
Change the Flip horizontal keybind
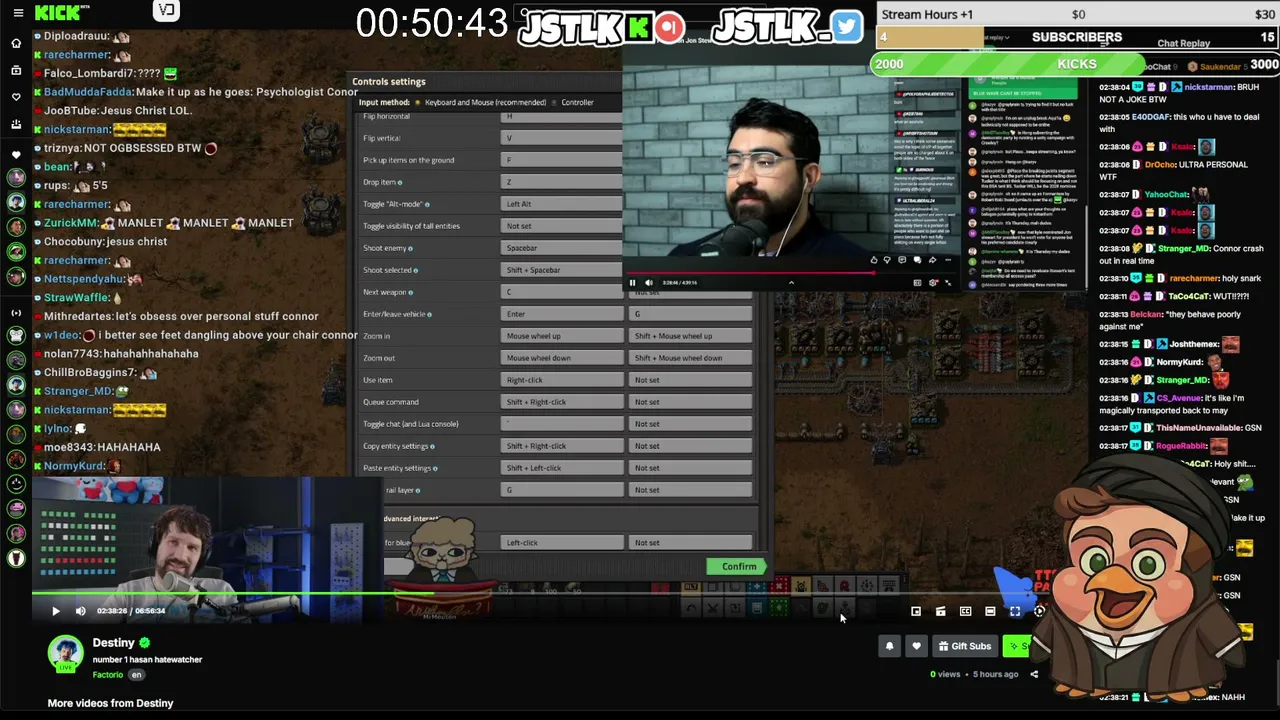(561, 116)
